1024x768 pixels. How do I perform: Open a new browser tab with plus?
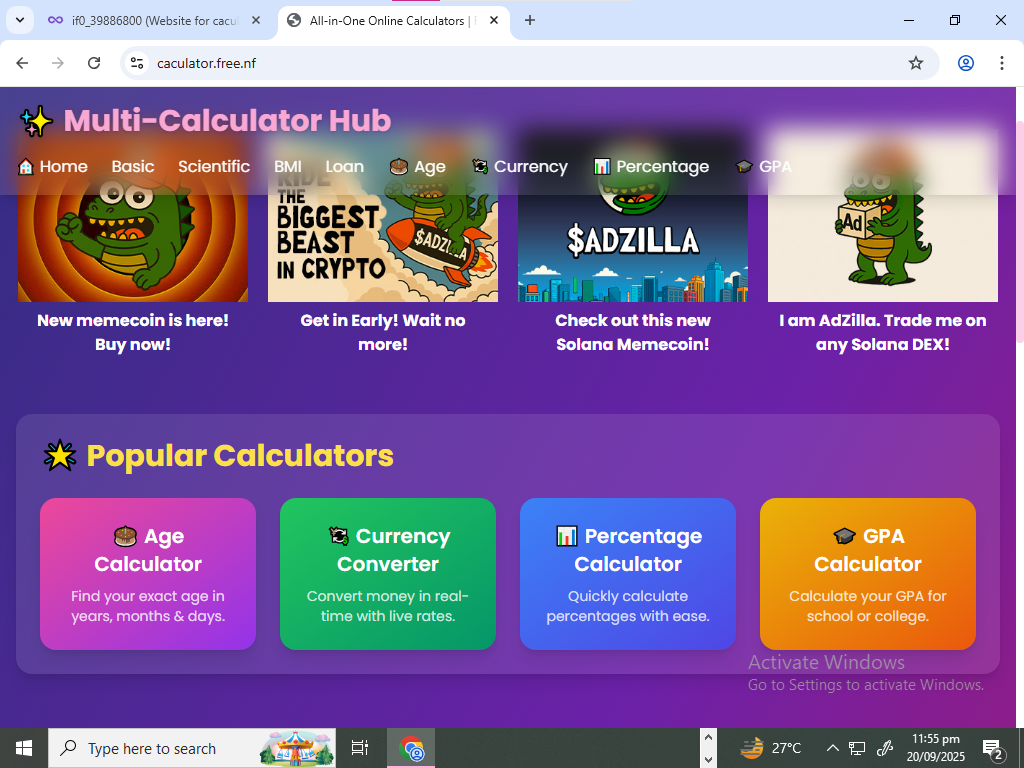(x=530, y=20)
